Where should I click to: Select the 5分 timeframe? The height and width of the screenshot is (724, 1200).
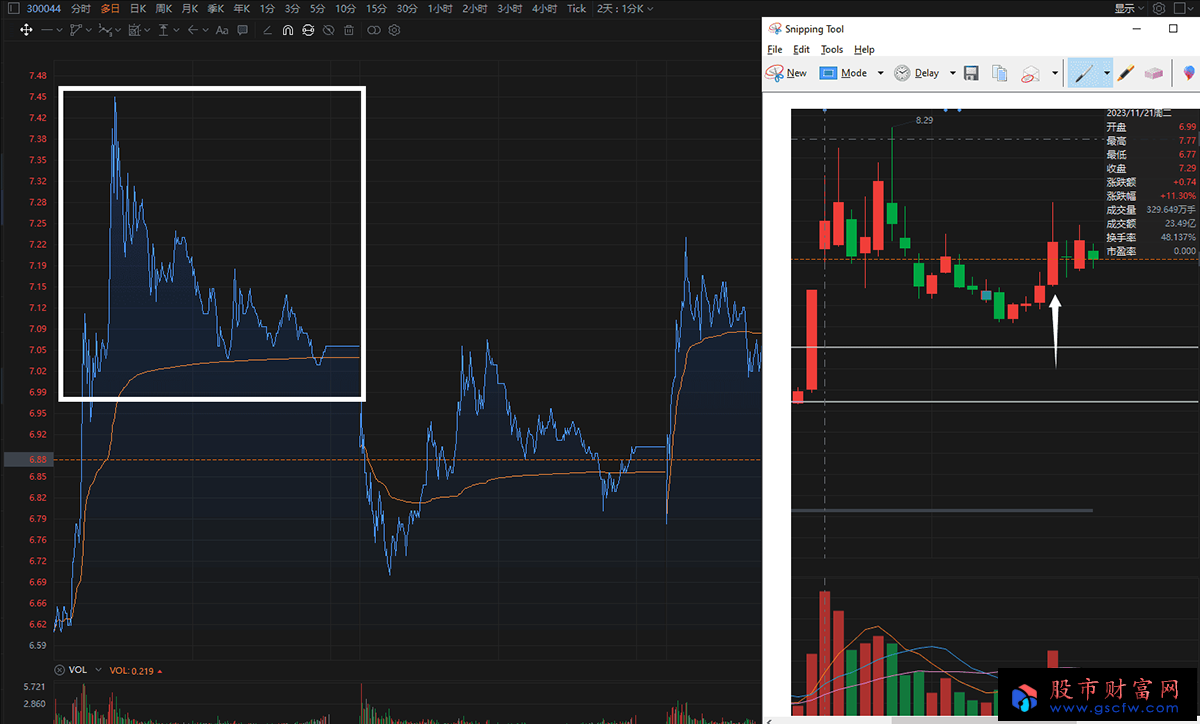pos(318,8)
